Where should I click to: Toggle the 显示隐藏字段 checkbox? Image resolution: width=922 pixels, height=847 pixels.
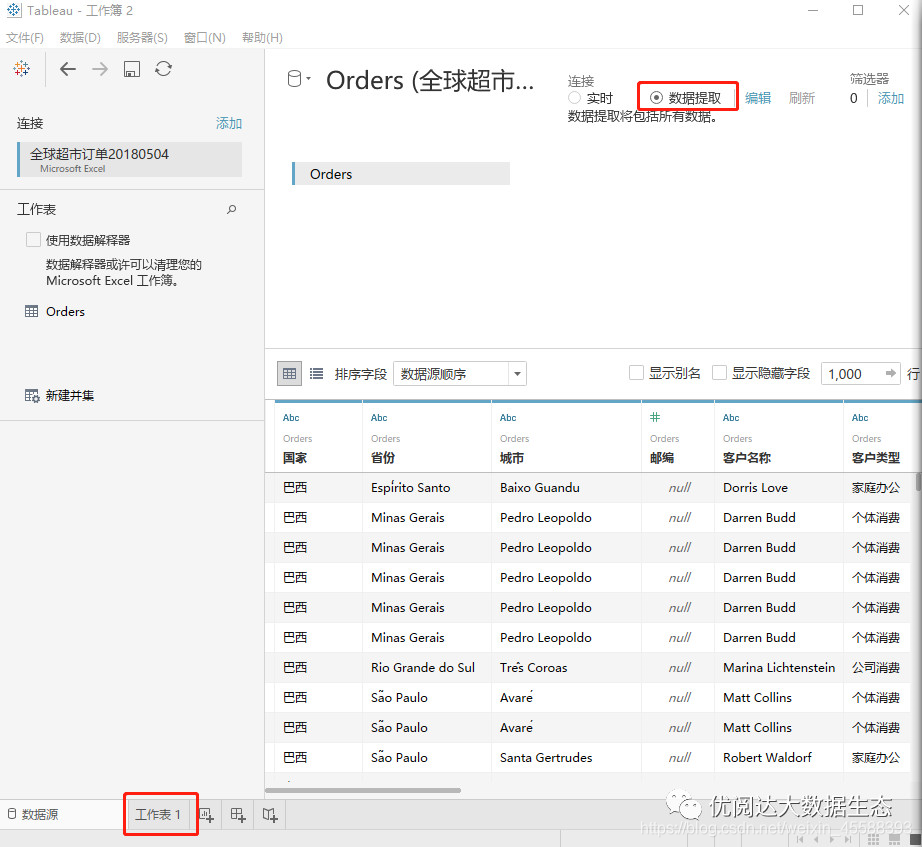pos(719,372)
